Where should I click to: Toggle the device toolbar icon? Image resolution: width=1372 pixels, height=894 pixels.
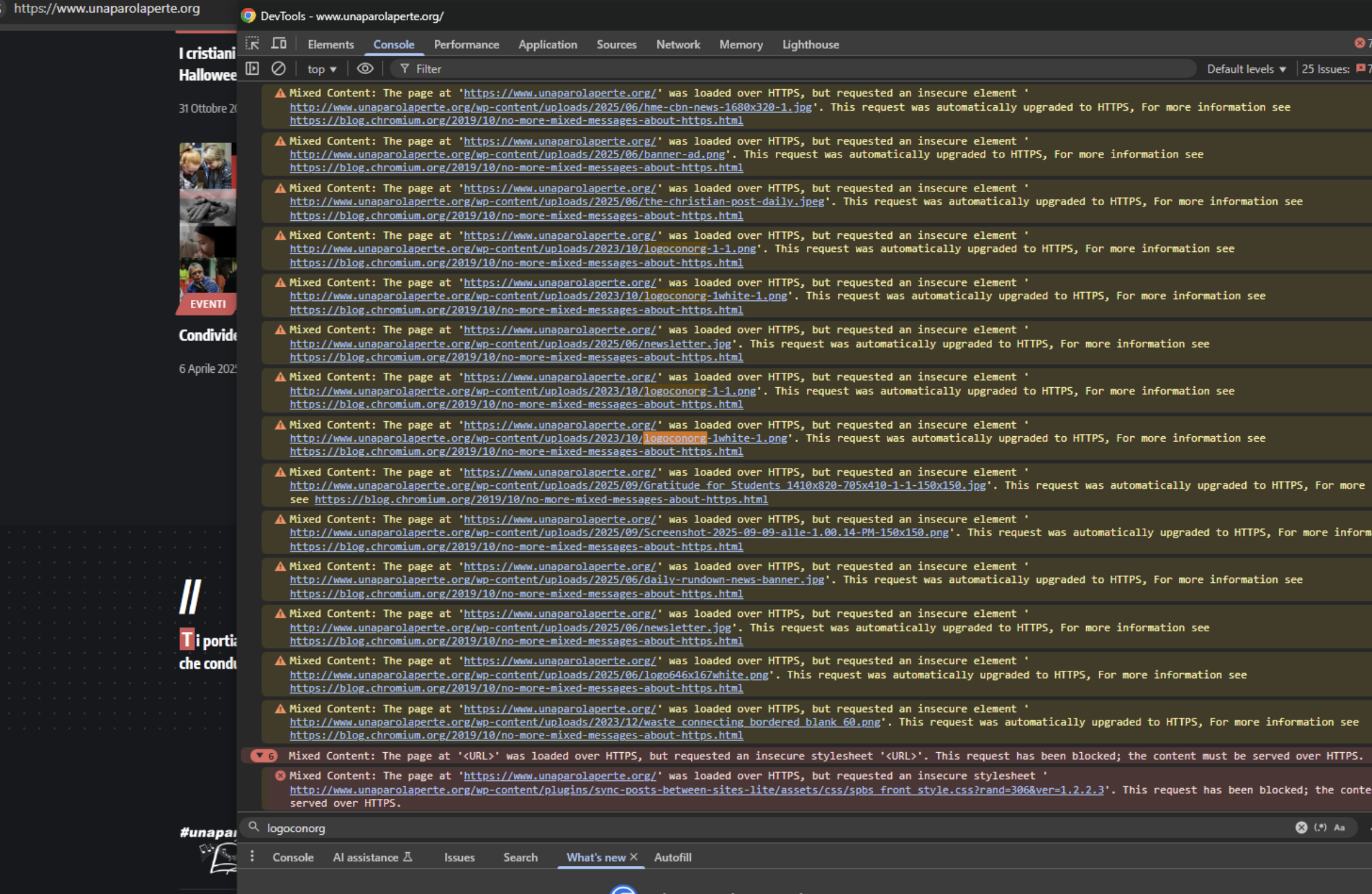[279, 44]
